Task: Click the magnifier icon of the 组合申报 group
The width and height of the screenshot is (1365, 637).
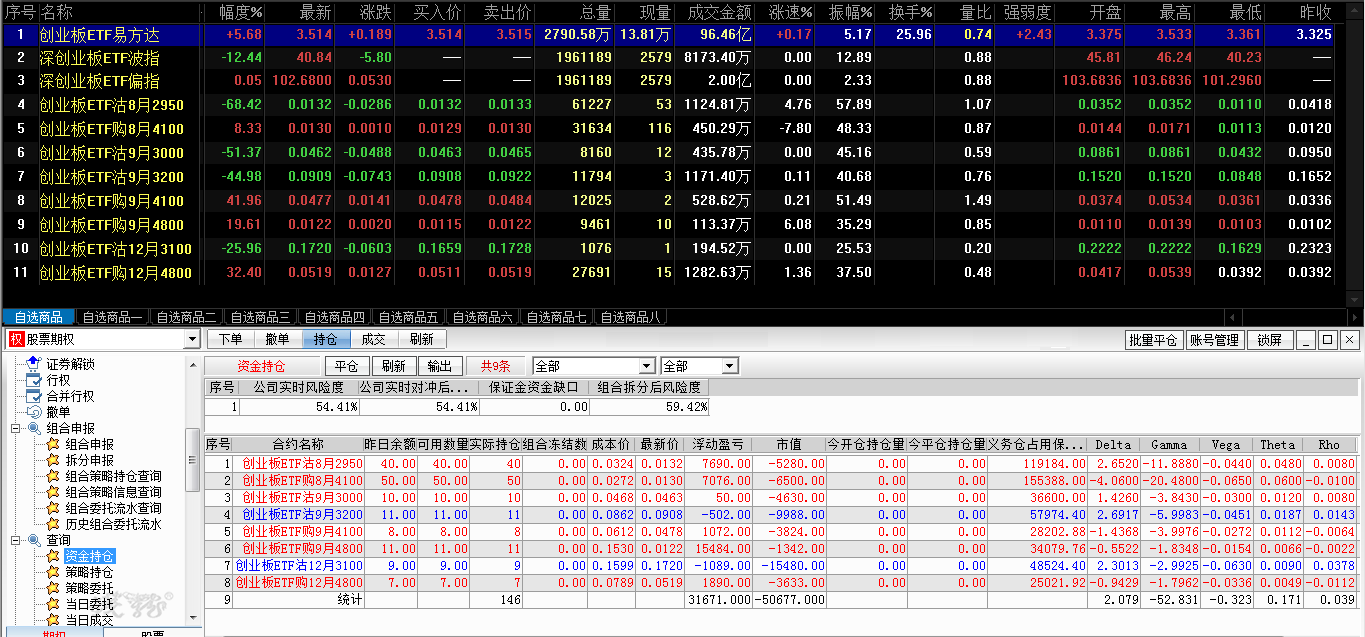Action: [x=33, y=428]
